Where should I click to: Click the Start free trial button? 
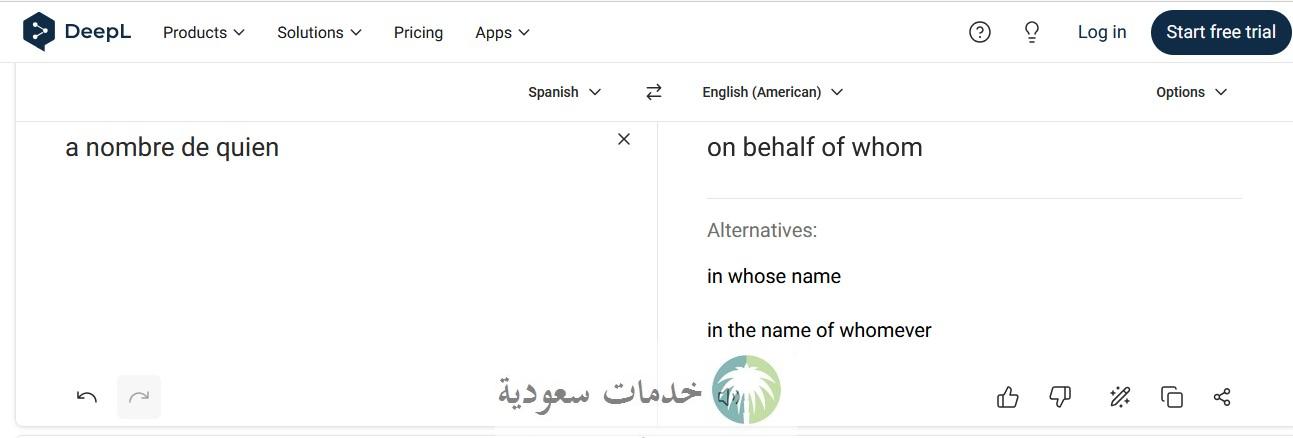(1221, 32)
